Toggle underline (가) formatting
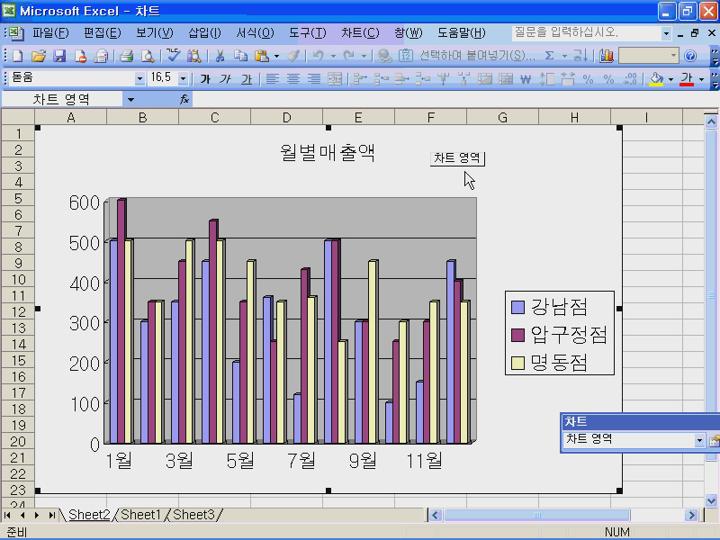This screenshot has width=720, height=540. pos(247,79)
